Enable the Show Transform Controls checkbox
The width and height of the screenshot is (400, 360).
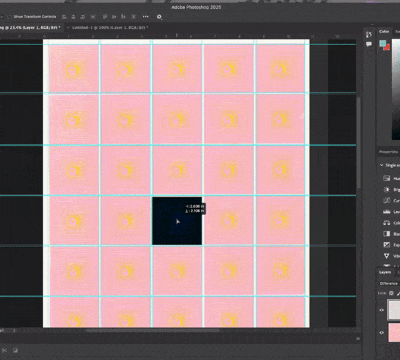(9, 16)
